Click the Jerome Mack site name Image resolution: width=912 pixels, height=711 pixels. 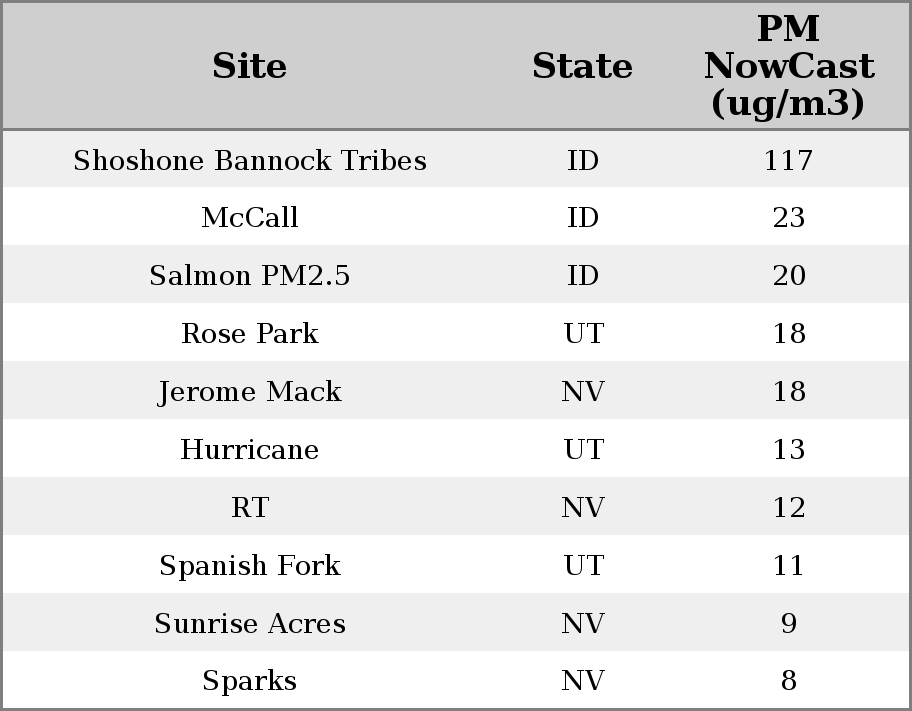coord(249,392)
